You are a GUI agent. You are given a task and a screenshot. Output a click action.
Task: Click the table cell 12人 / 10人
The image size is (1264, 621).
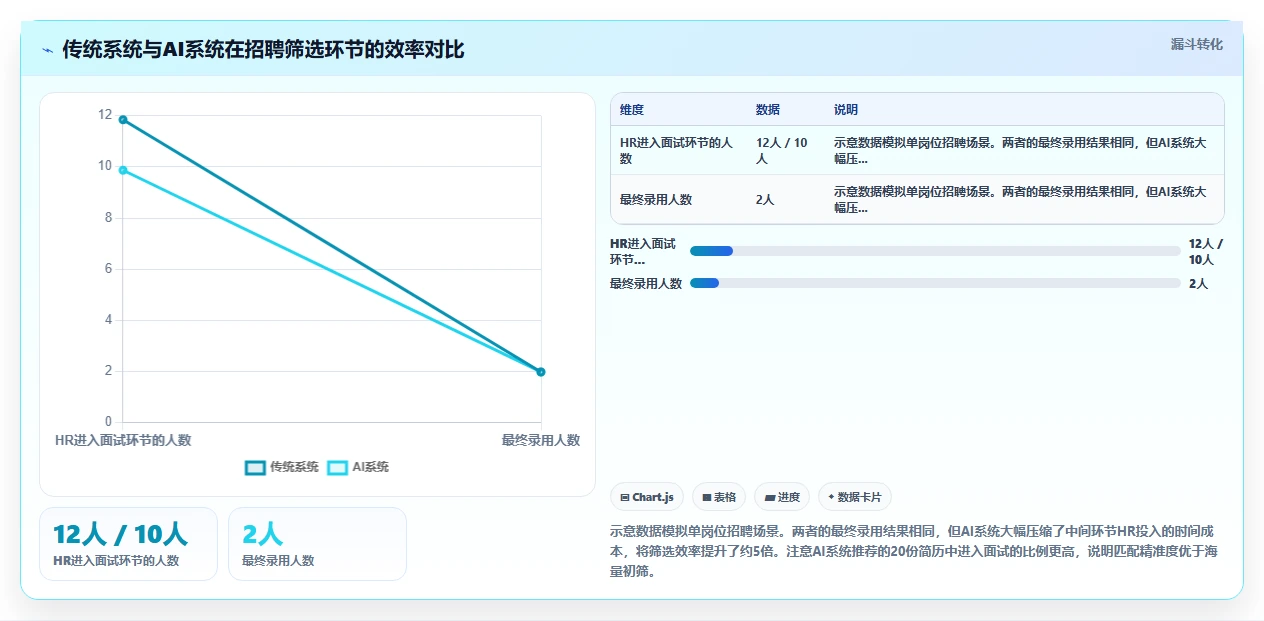(x=785, y=151)
